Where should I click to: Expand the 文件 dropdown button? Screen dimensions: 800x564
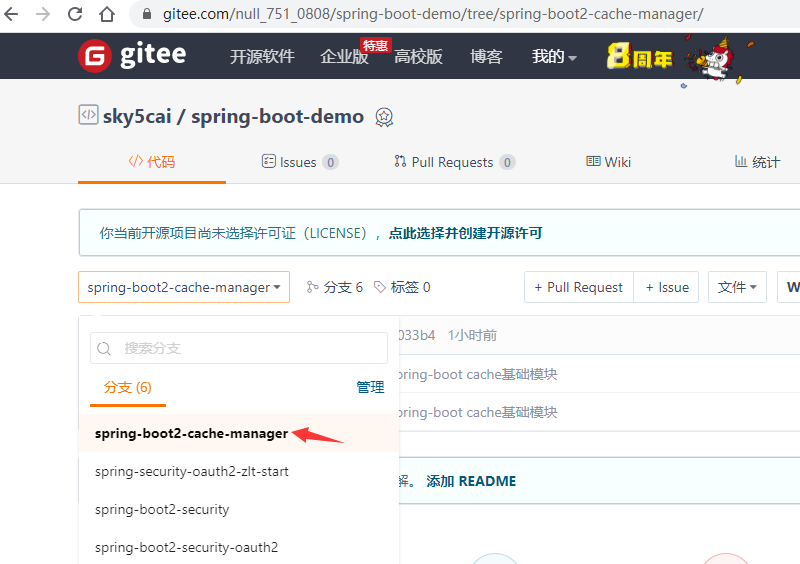pos(737,287)
